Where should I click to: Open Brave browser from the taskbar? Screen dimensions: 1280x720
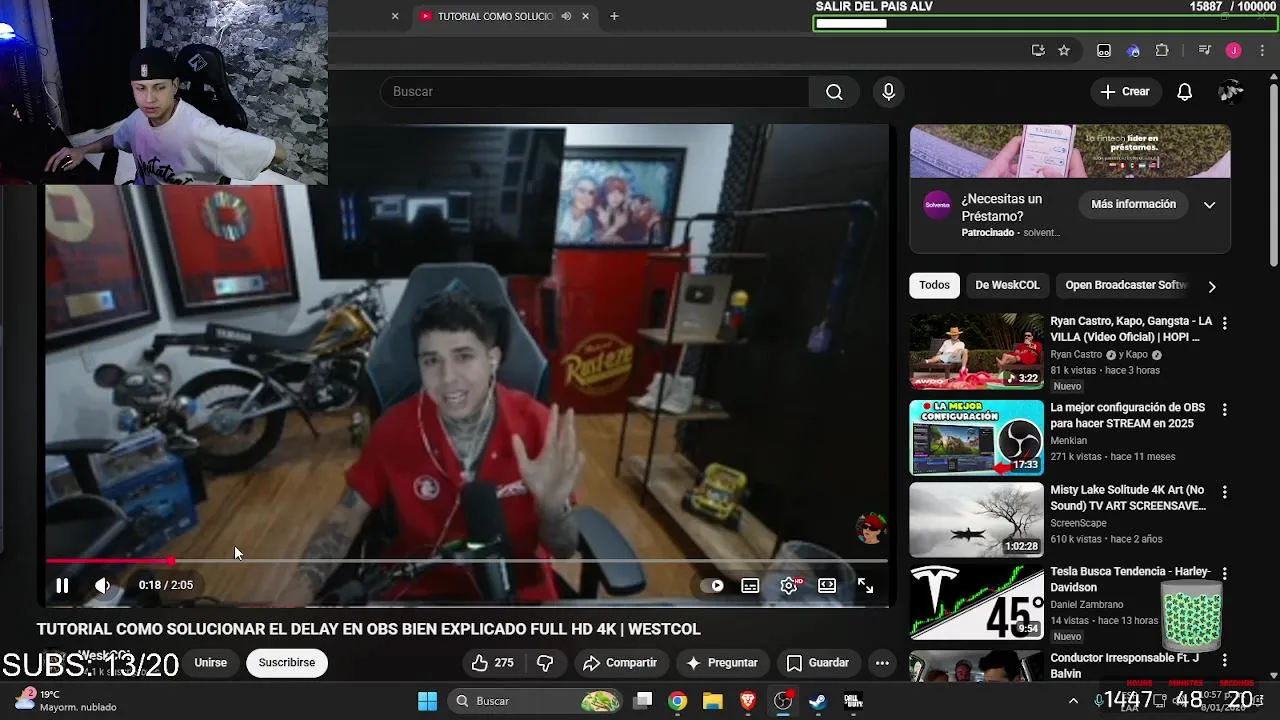[x=748, y=701]
